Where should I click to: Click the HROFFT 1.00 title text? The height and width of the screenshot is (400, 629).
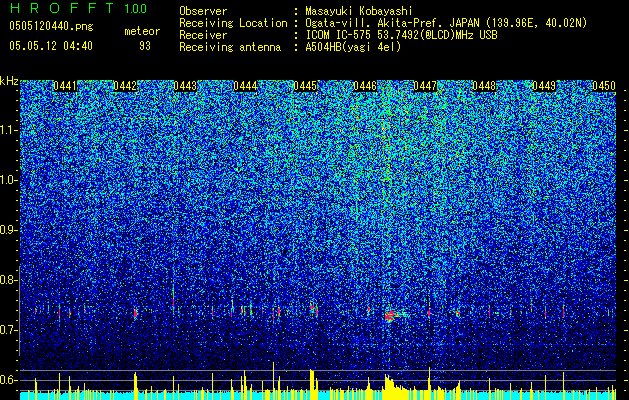[79, 8]
